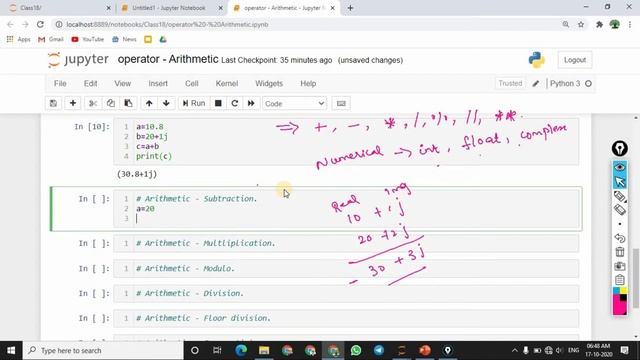Open the Cell menu

pos(191,83)
